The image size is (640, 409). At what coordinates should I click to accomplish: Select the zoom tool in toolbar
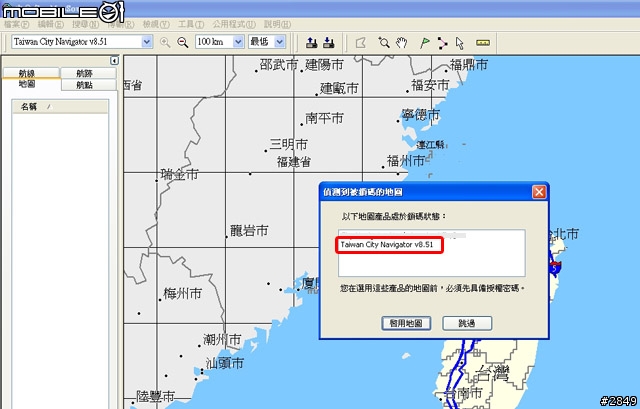point(384,42)
